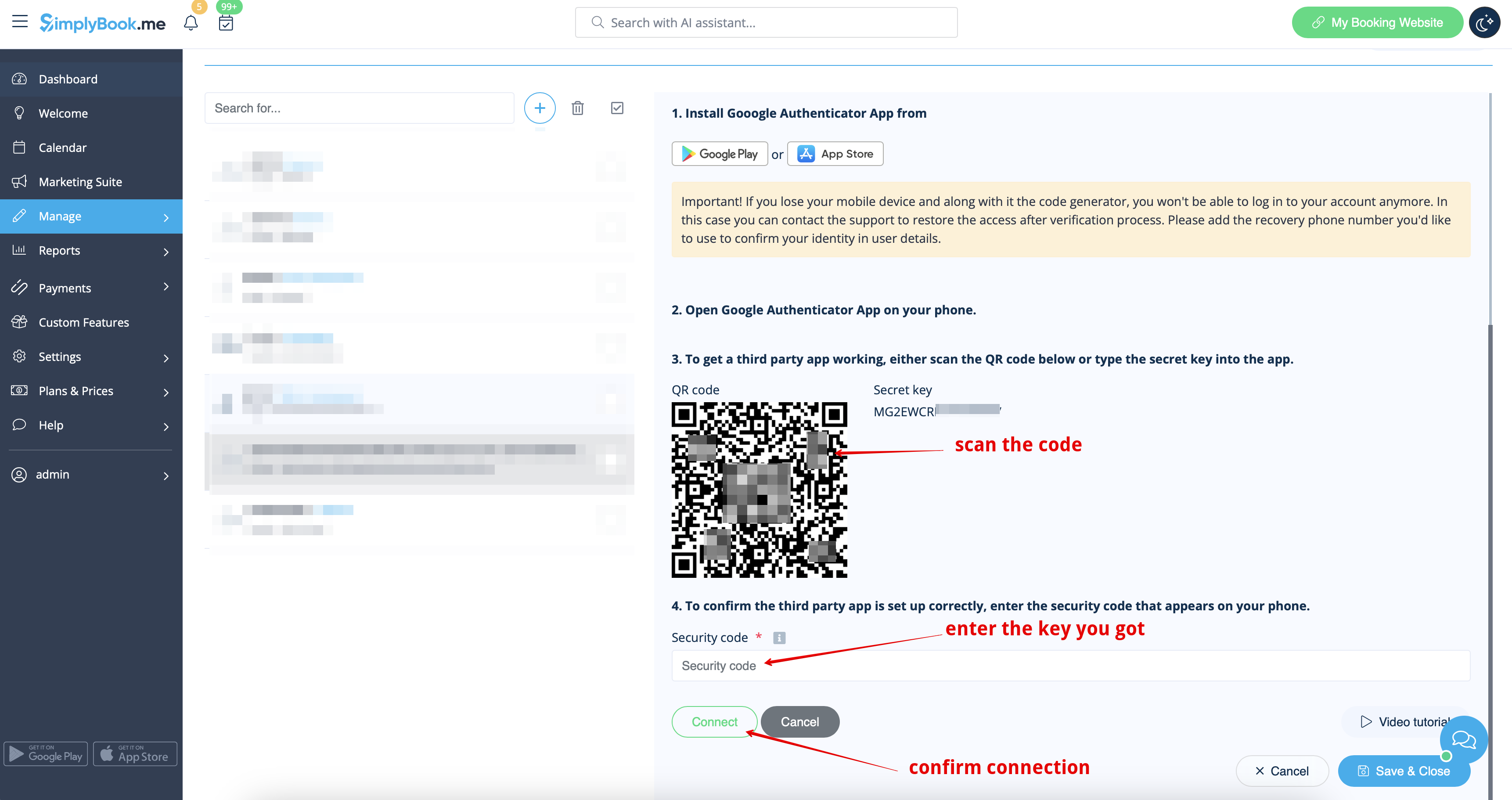Screen dimensions: 1512x800
Task: Click the white Cancel button with X
Action: pyautogui.click(x=1282, y=771)
